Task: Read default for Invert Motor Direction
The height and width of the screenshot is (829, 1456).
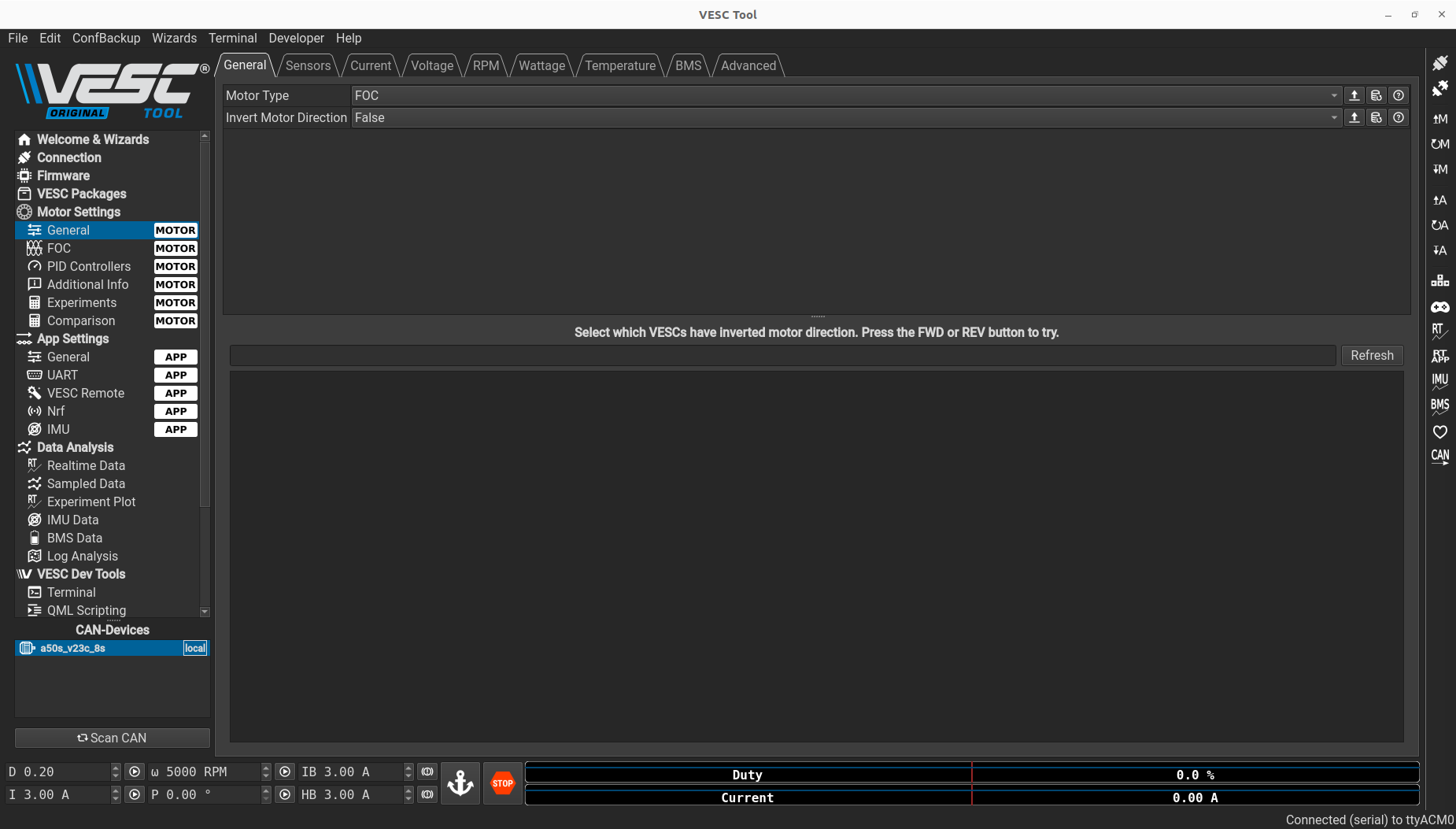Action: [1376, 117]
